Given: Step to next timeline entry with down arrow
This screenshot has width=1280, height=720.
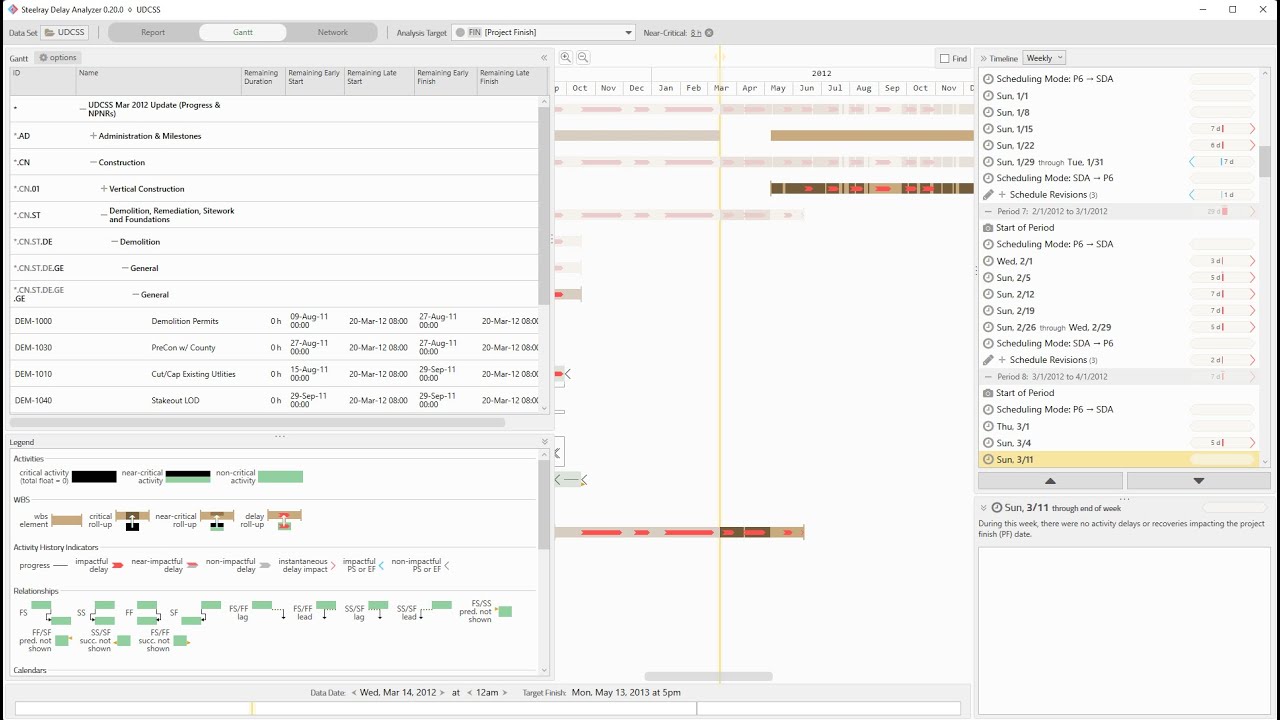Looking at the screenshot, I should pyautogui.click(x=1198, y=481).
